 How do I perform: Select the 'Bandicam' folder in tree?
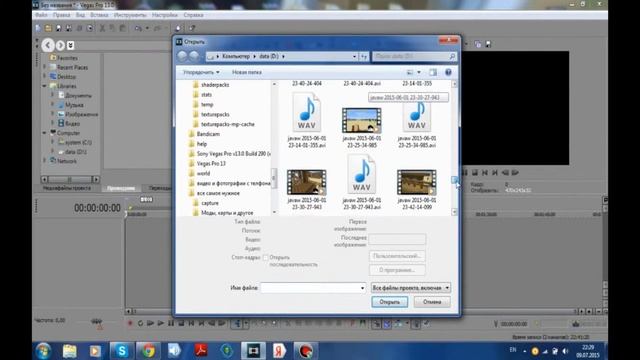point(208,134)
